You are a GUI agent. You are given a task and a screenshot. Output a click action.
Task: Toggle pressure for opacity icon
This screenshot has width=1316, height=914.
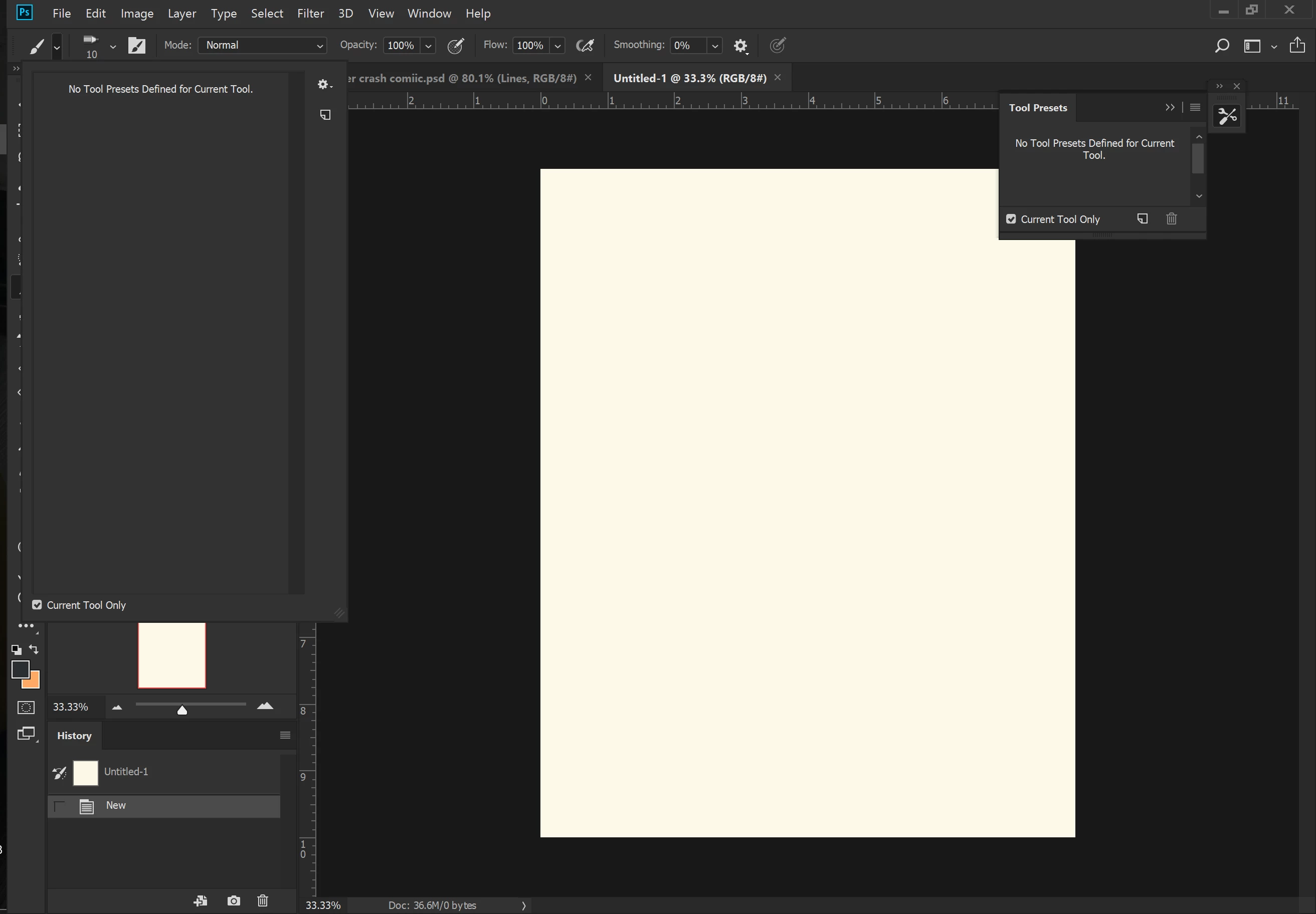click(x=456, y=45)
